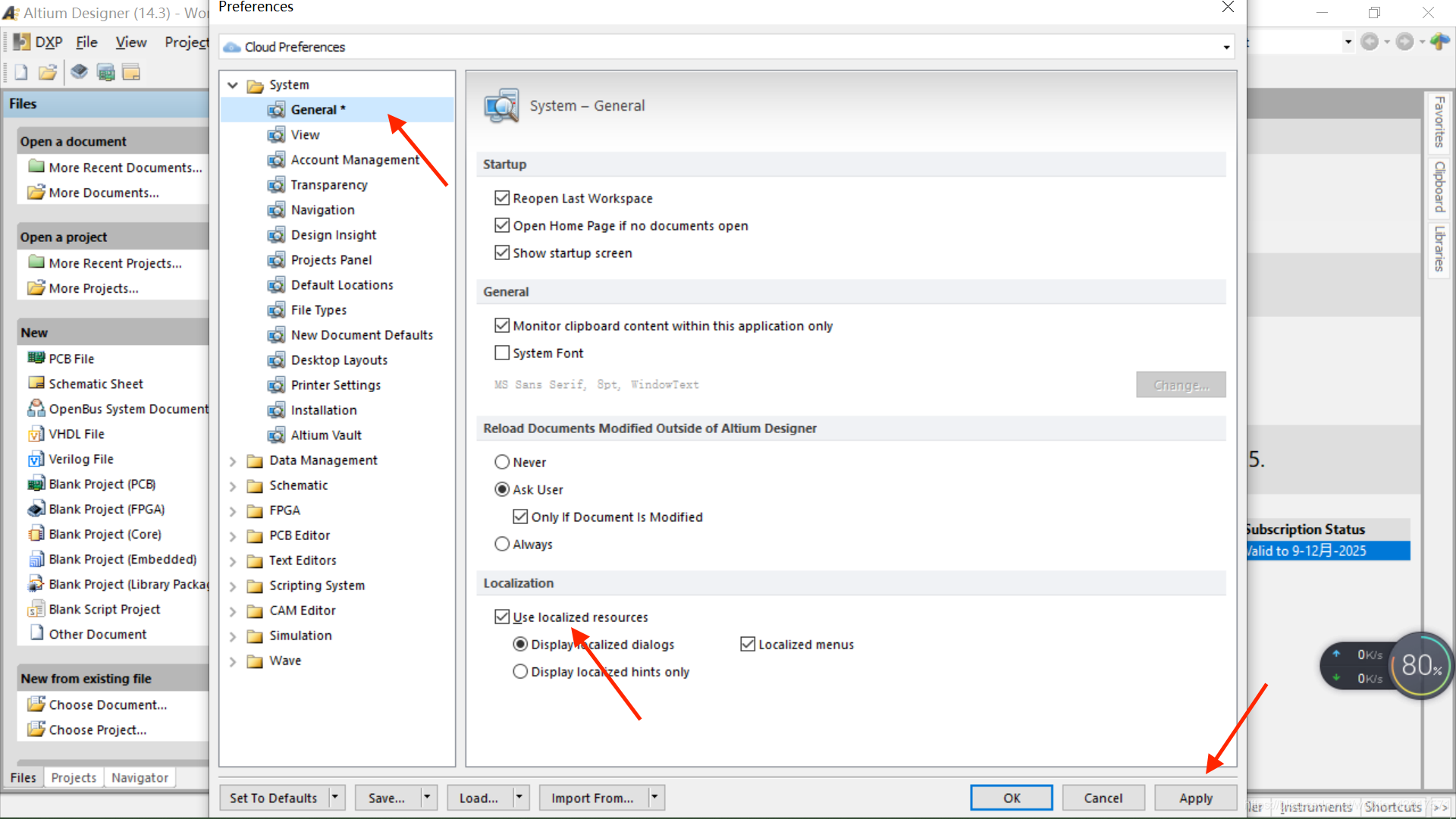Expand the Wave category folder
The width and height of the screenshot is (1456, 819).
[232, 660]
